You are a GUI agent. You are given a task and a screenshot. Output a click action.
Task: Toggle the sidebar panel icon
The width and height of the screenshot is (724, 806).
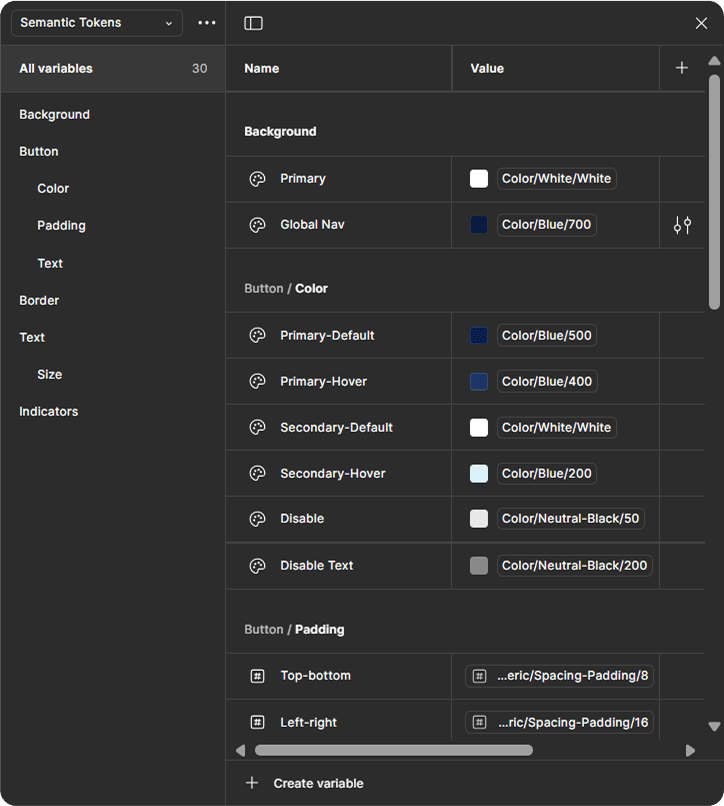253,23
